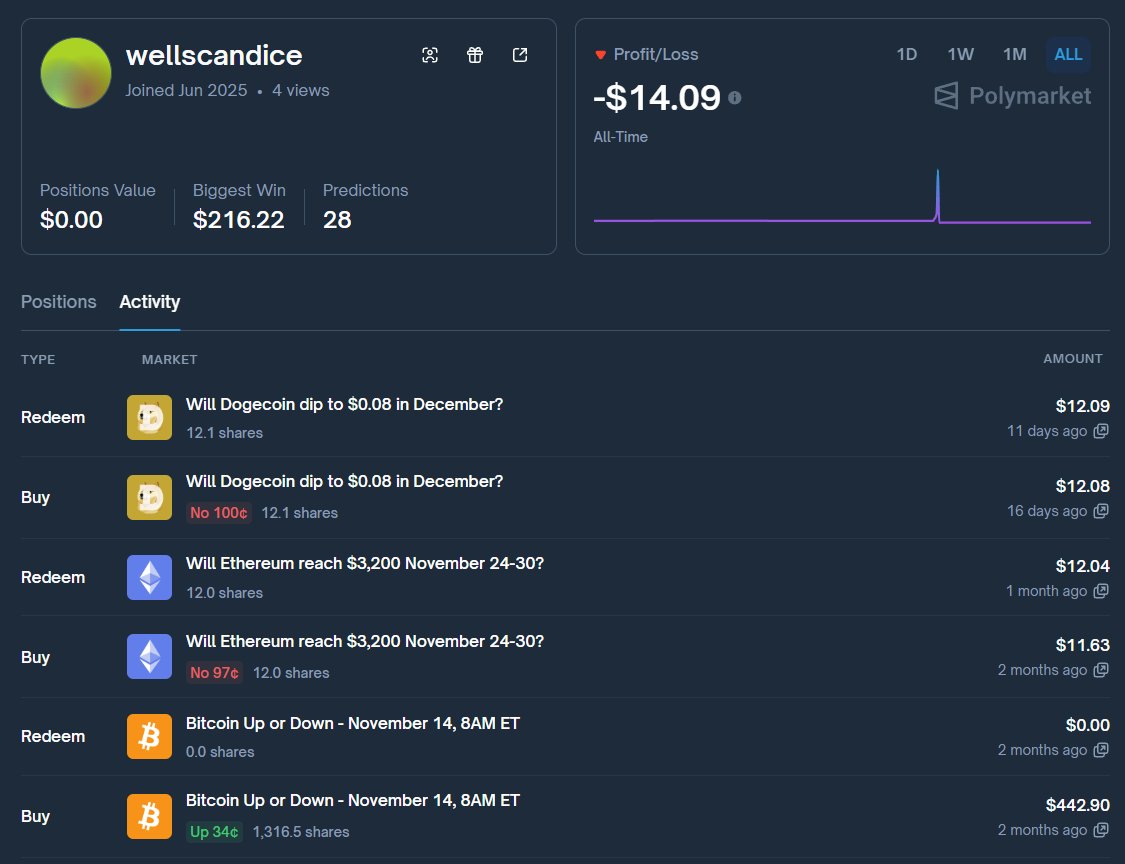Viewport: 1125px width, 864px height.
Task: Click the TYPE column header
Action: point(38,360)
